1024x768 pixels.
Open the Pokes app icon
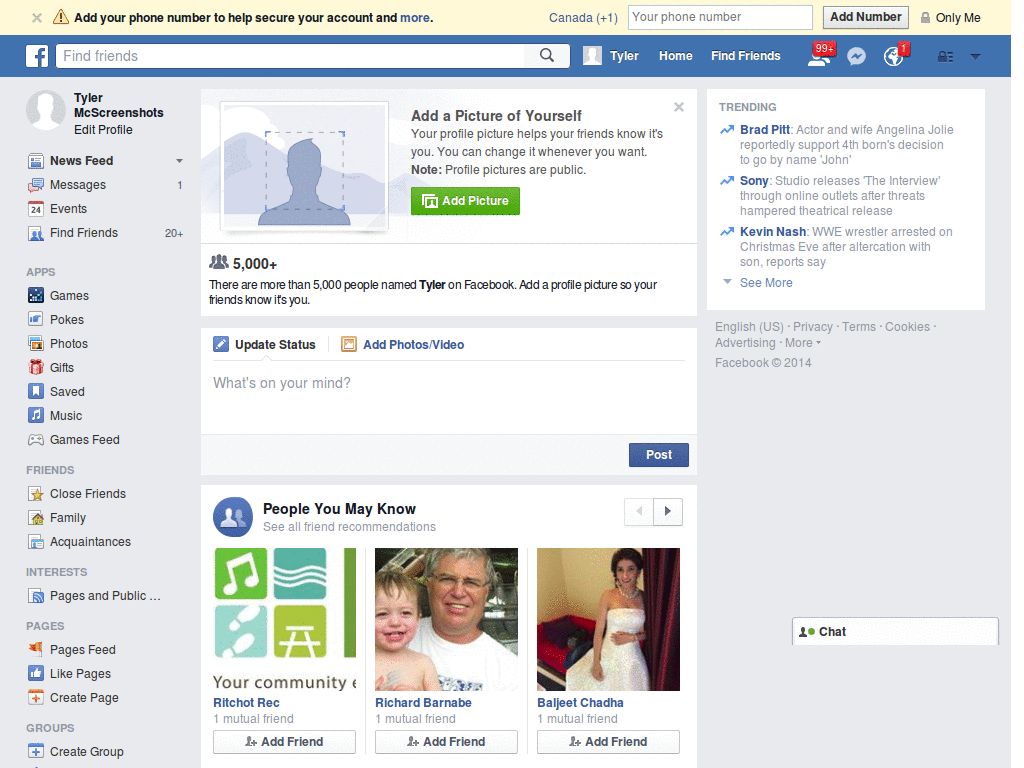click(36, 319)
